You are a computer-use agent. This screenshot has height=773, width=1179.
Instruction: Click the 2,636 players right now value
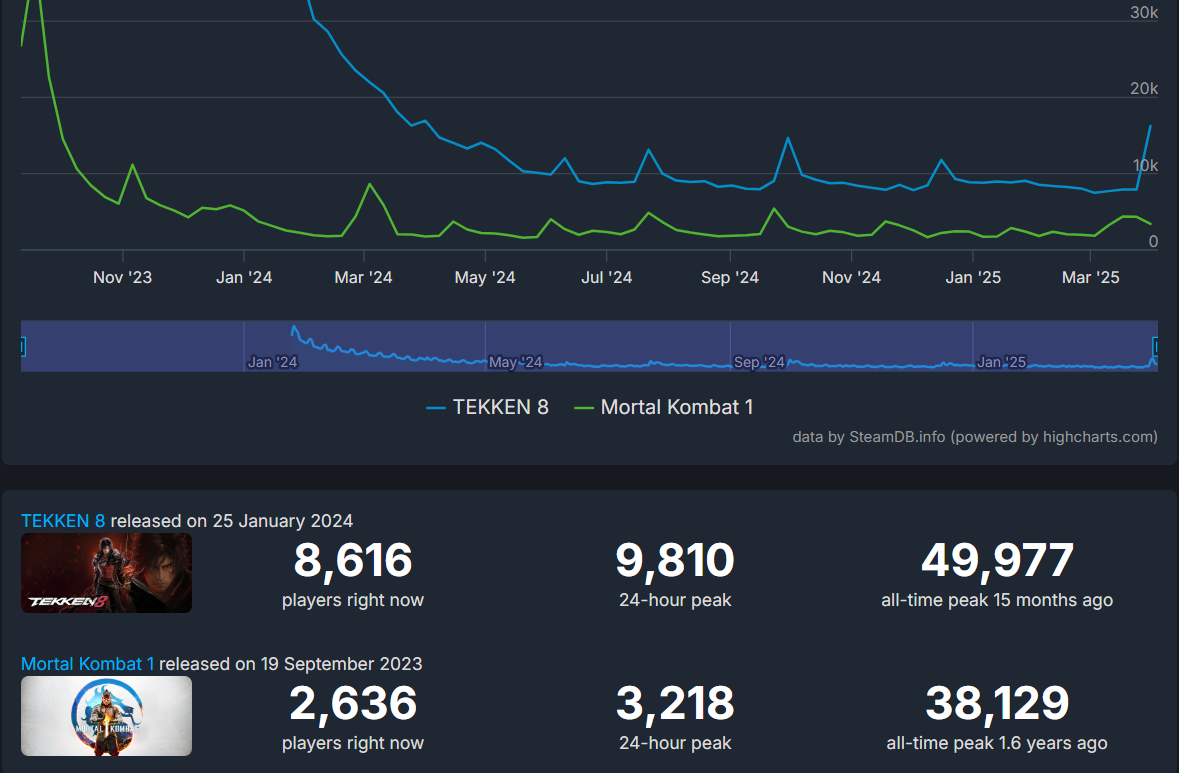click(x=353, y=703)
